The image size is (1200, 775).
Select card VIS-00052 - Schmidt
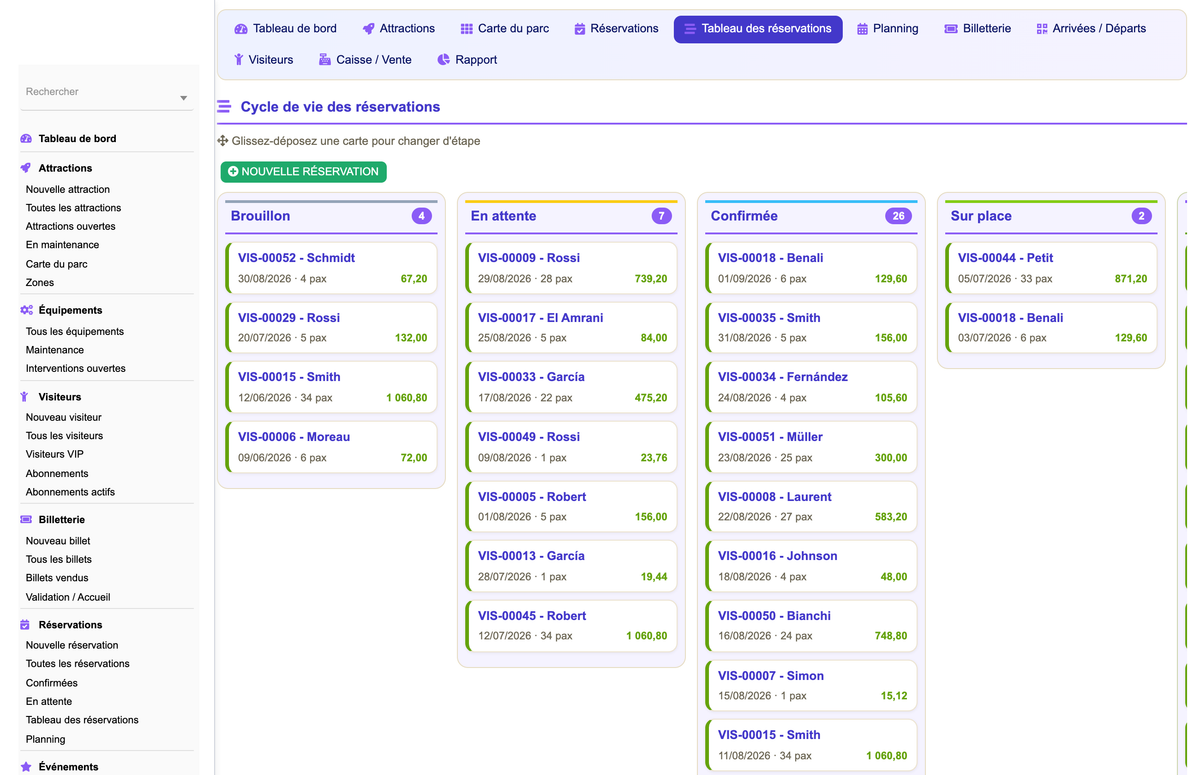click(332, 268)
